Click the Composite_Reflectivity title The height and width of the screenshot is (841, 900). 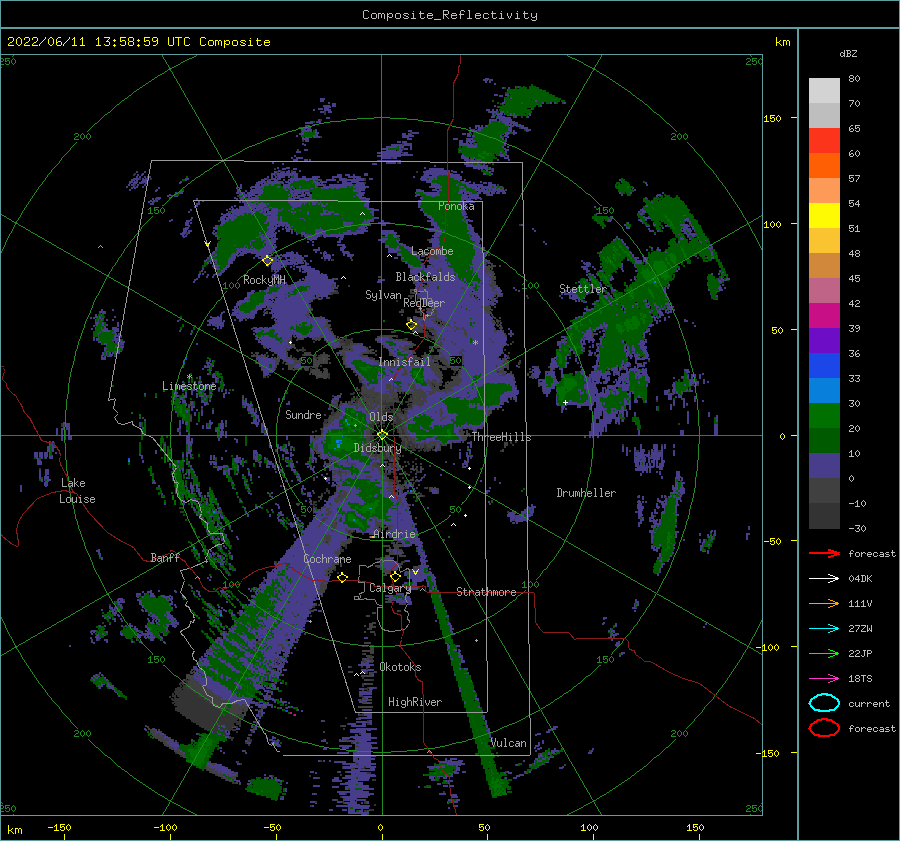pos(449,15)
